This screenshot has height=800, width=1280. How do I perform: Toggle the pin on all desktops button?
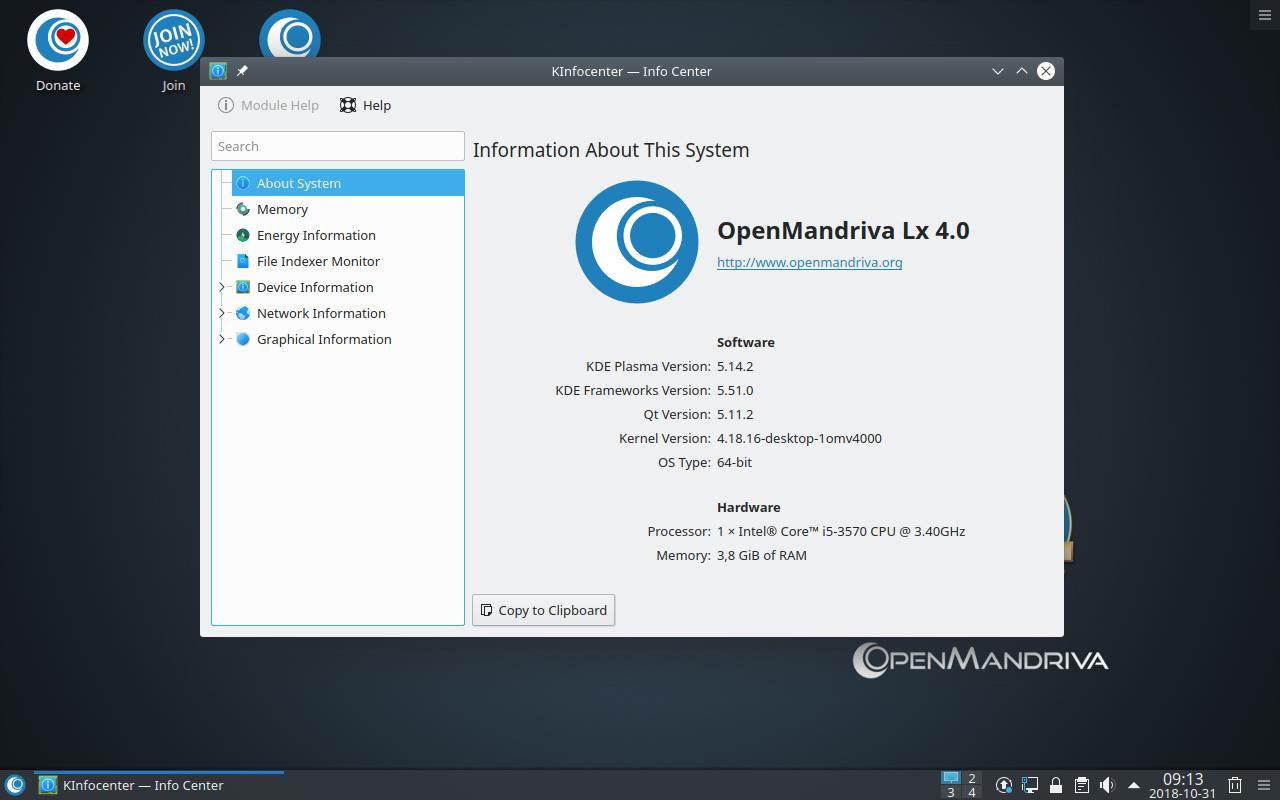pos(242,71)
